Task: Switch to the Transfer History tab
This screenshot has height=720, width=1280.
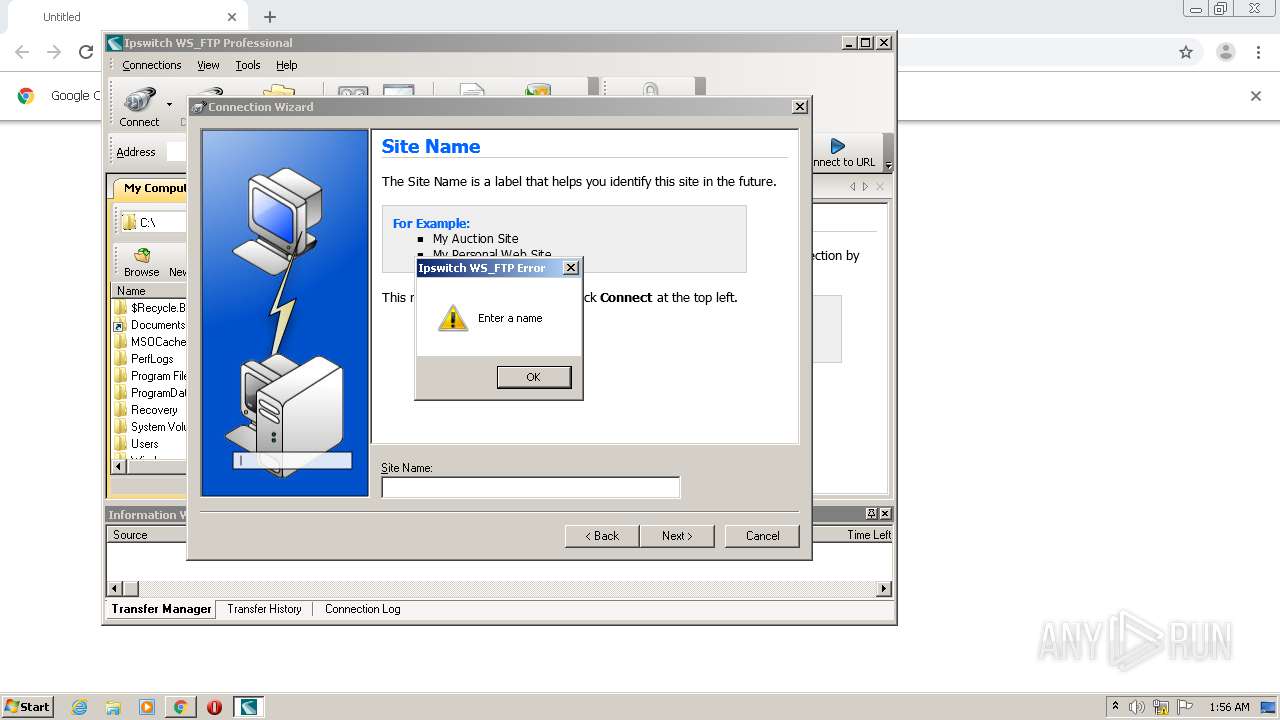Action: pyautogui.click(x=264, y=609)
